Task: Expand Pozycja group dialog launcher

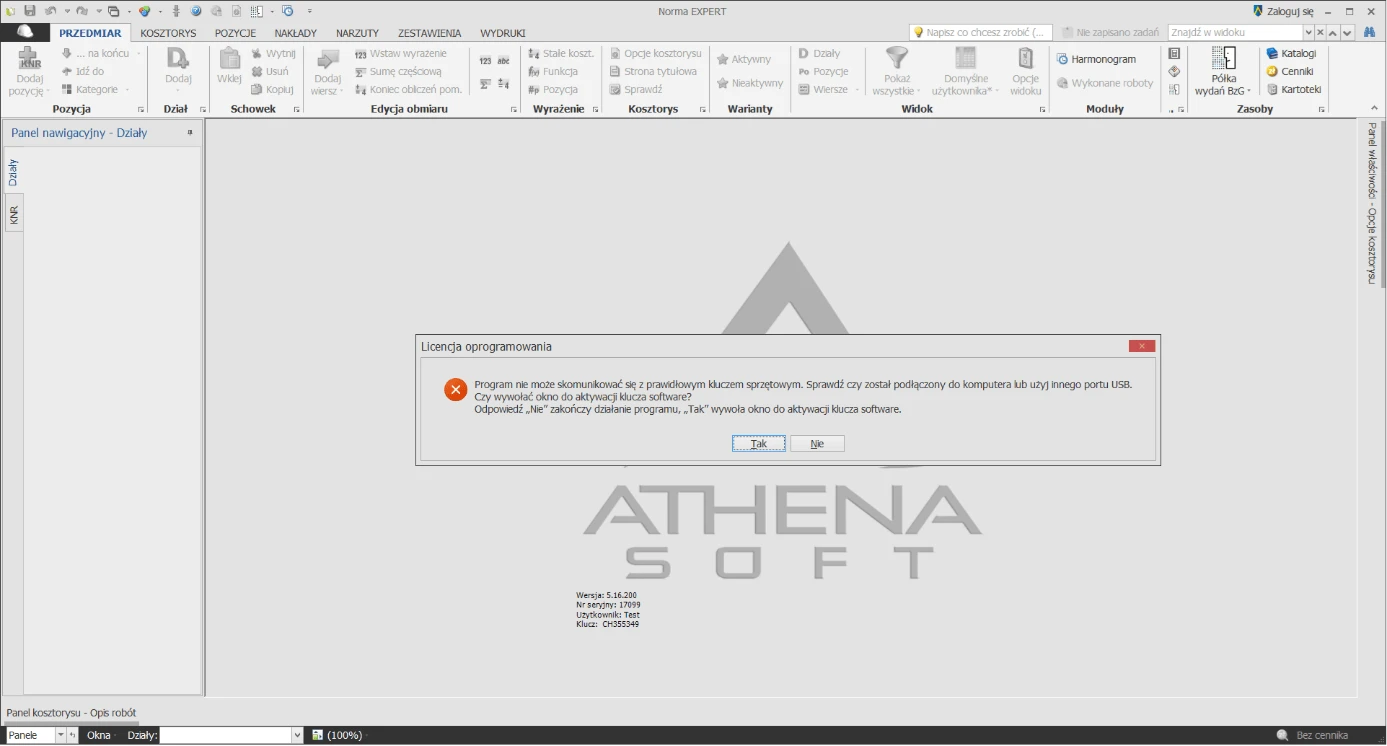Action: 141,109
